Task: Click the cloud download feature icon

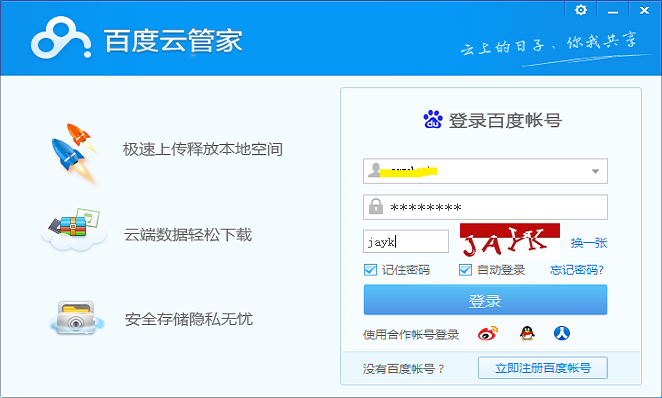Action: (74, 230)
